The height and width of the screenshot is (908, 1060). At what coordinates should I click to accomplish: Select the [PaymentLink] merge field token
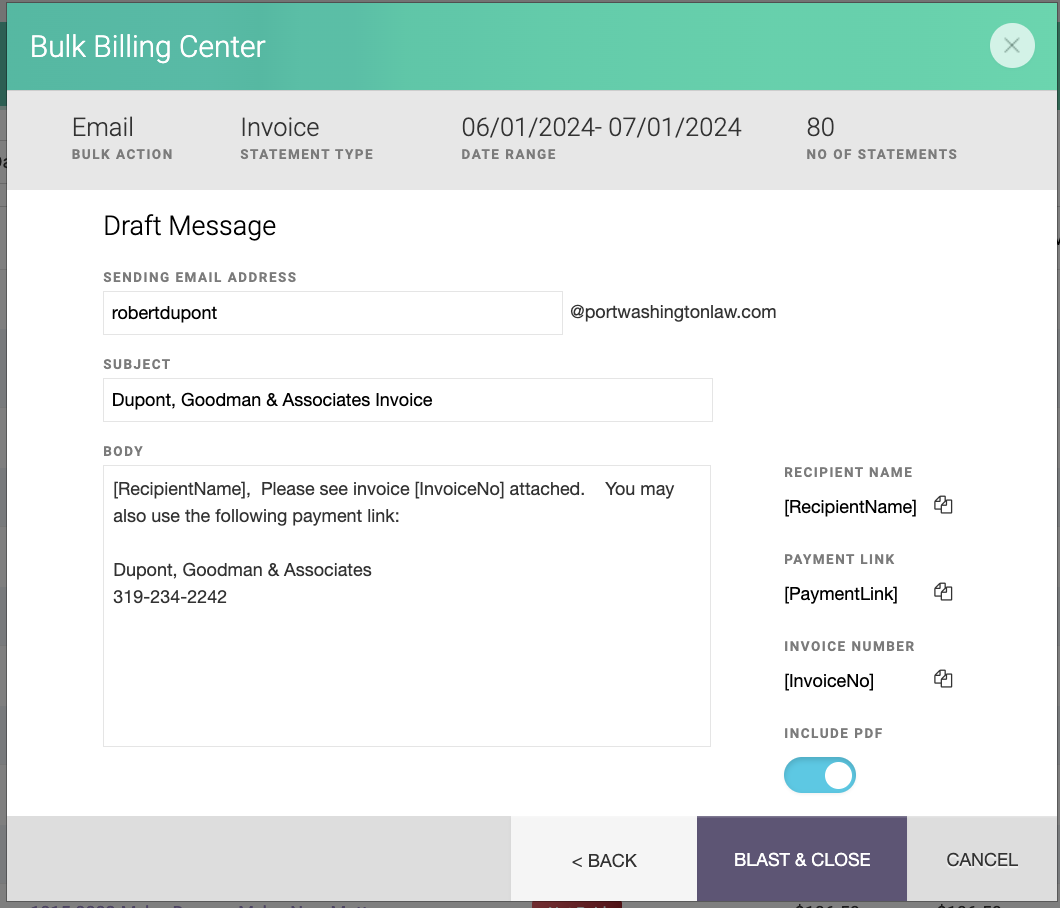pyautogui.click(x=841, y=594)
